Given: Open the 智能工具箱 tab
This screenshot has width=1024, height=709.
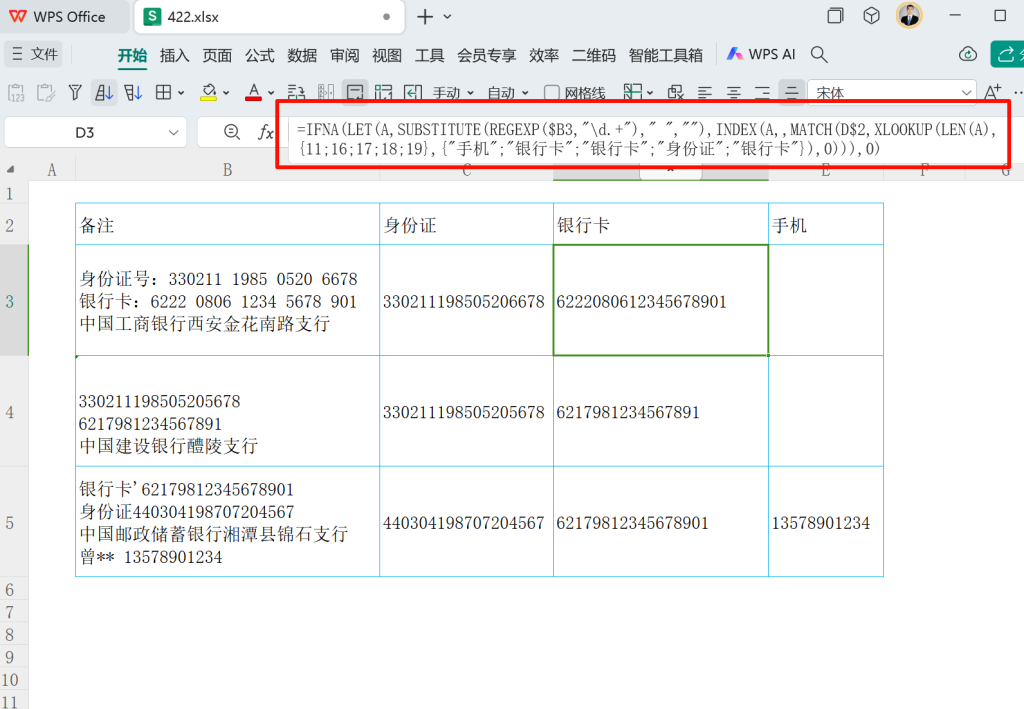Looking at the screenshot, I should click(665, 55).
